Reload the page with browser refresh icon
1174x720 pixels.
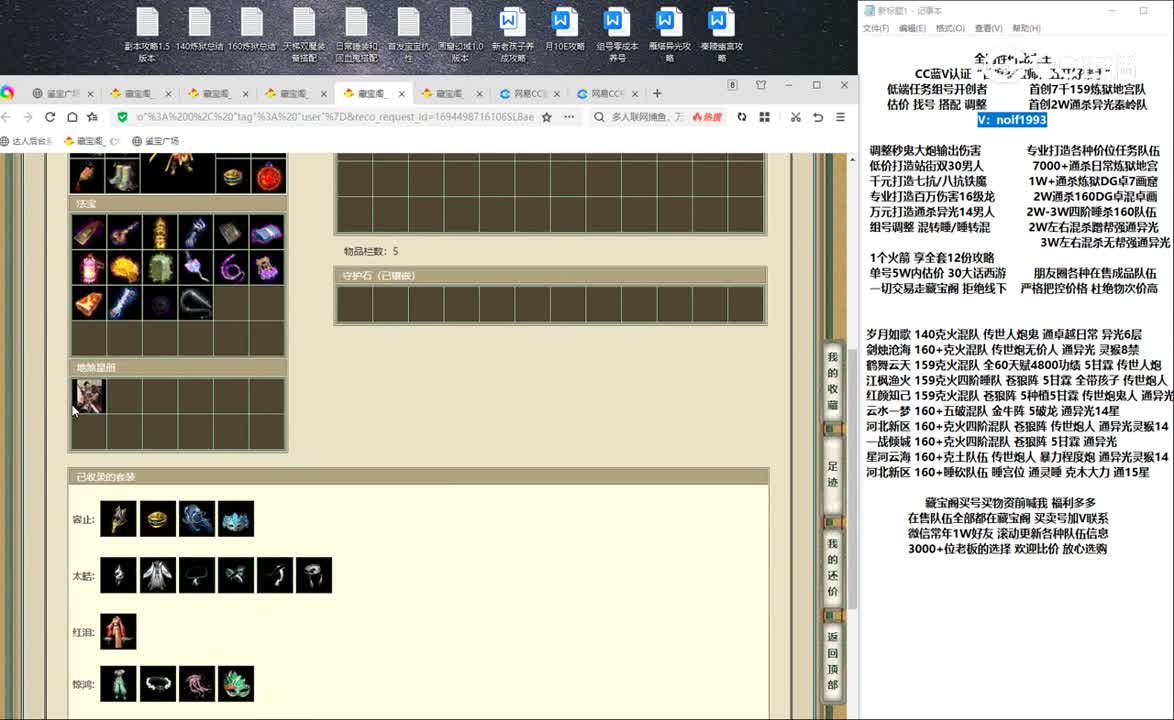[x=50, y=117]
